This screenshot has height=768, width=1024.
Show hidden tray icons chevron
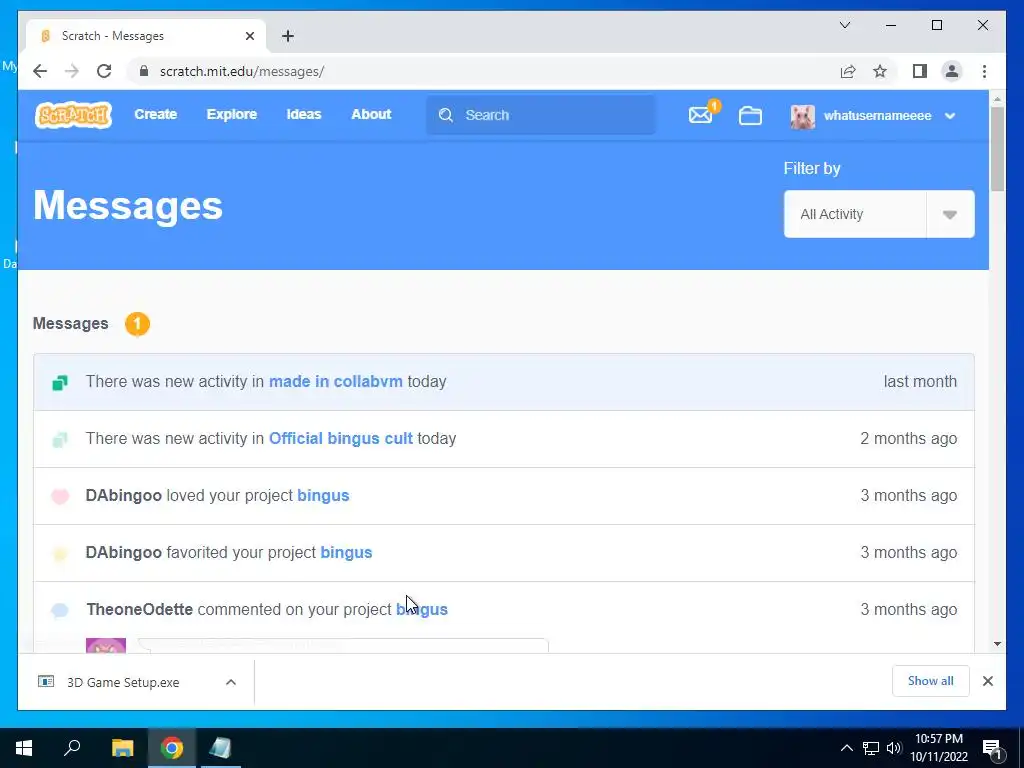(x=846, y=748)
